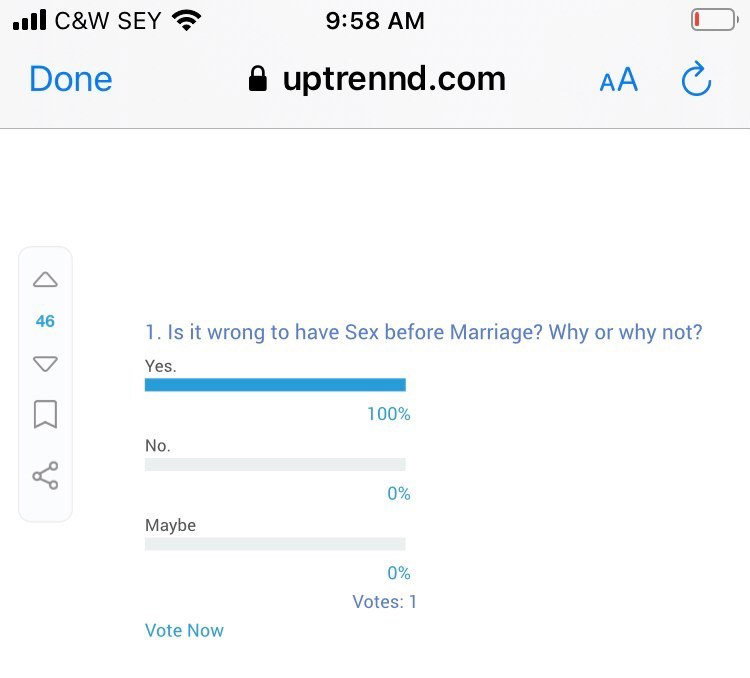The height and width of the screenshot is (678, 750).
Task: Open the poll question title link
Action: pyautogui.click(x=423, y=332)
